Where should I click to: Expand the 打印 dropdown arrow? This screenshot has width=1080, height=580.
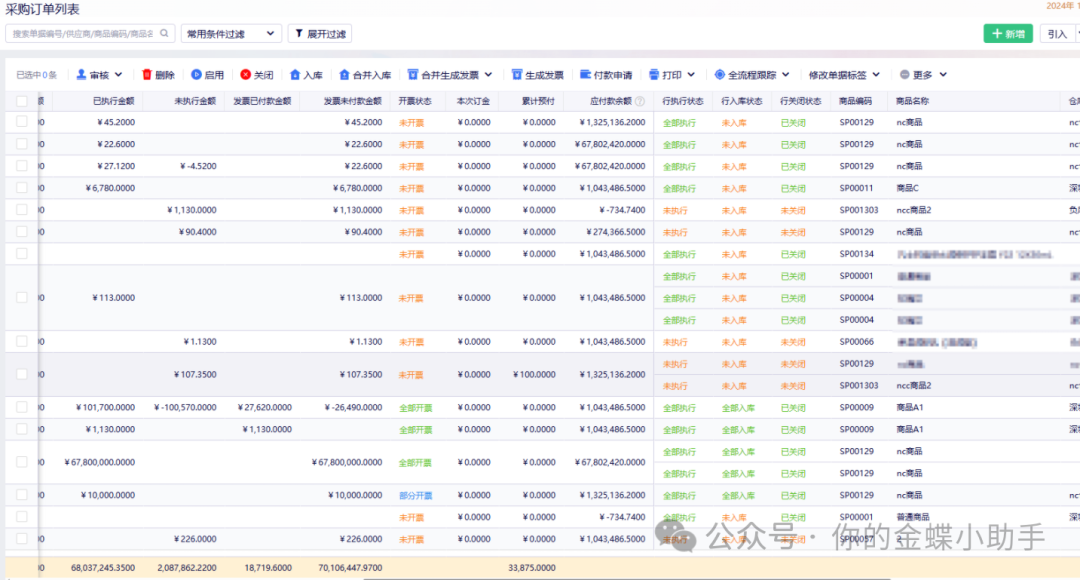(691, 75)
